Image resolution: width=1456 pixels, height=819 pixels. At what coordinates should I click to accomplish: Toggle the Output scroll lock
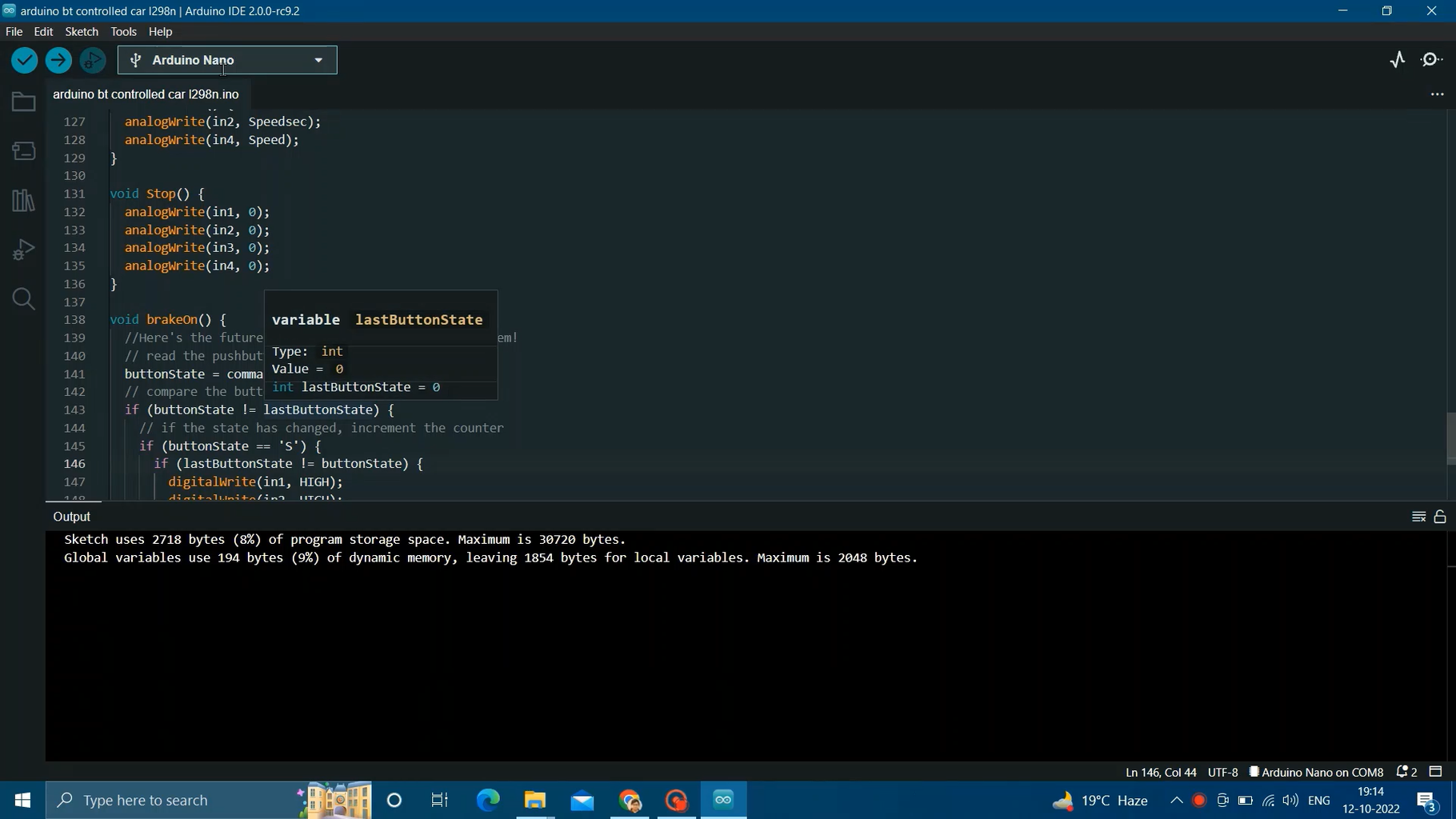click(x=1440, y=517)
